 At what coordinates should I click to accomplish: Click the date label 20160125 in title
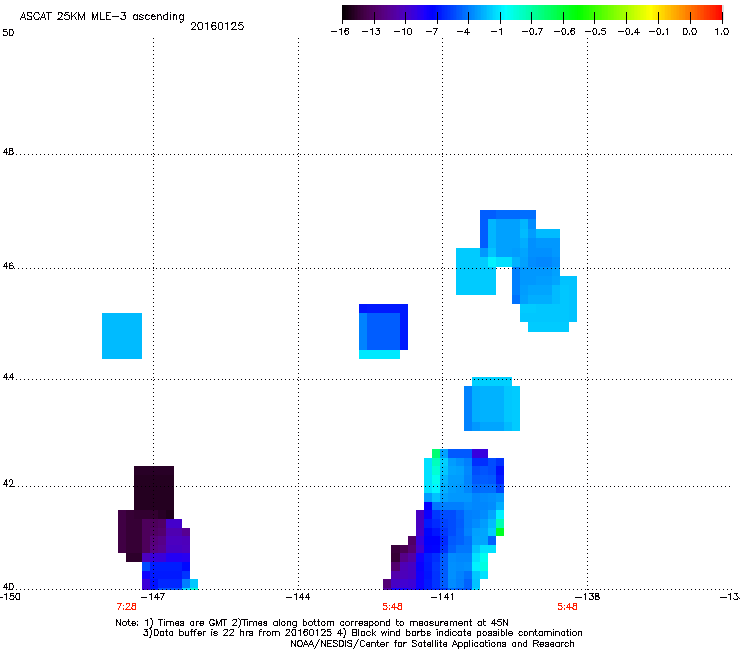[217, 26]
